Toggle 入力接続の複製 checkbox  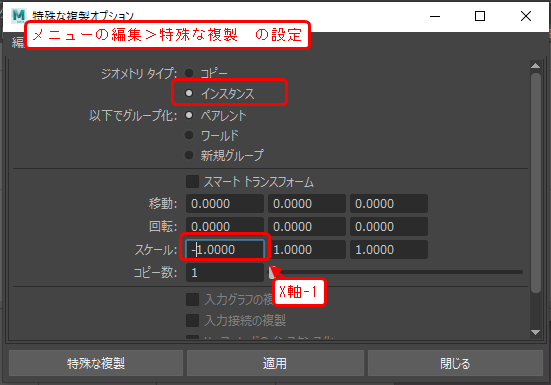click(192, 320)
